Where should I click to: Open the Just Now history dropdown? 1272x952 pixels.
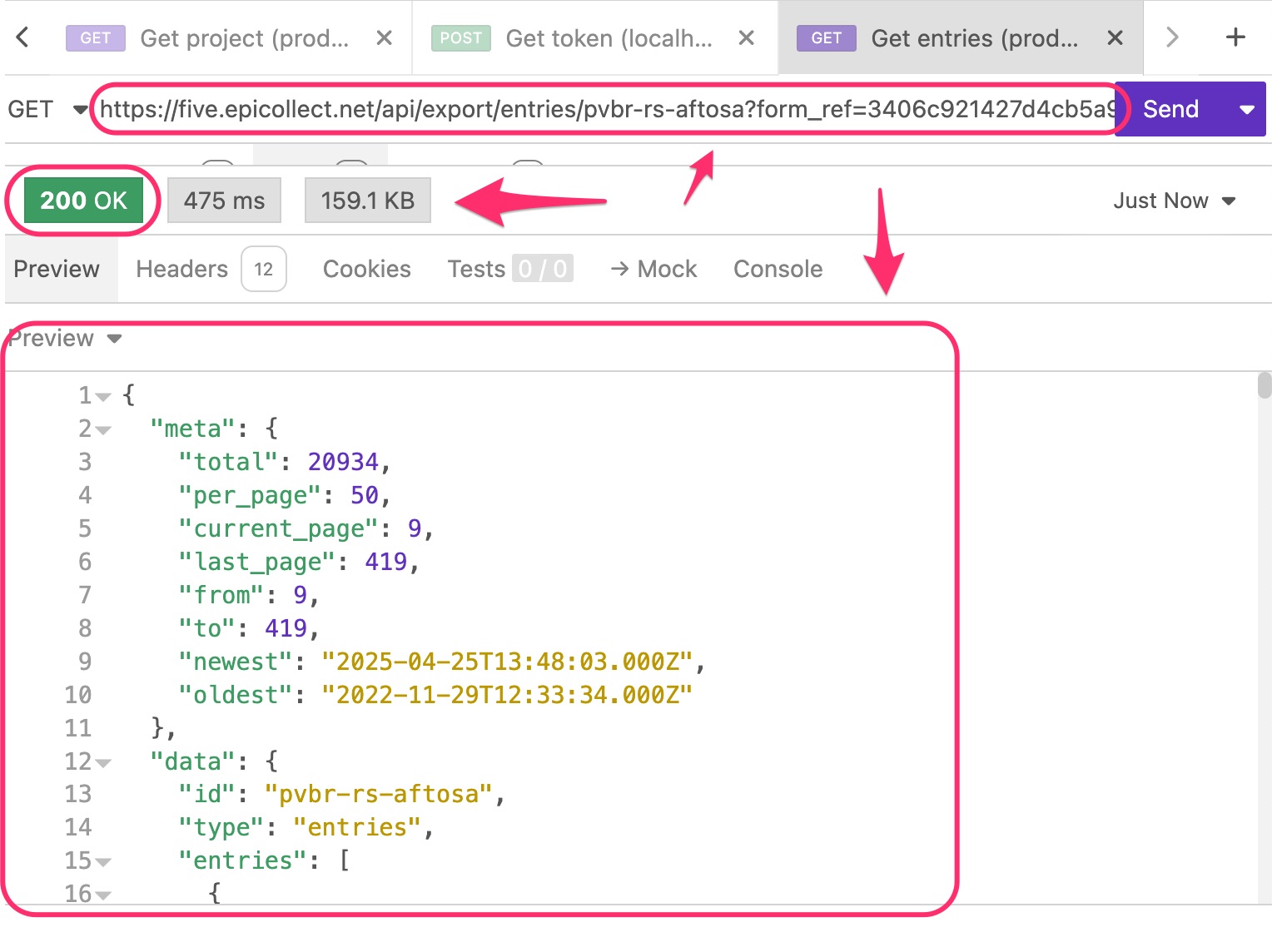(1174, 201)
